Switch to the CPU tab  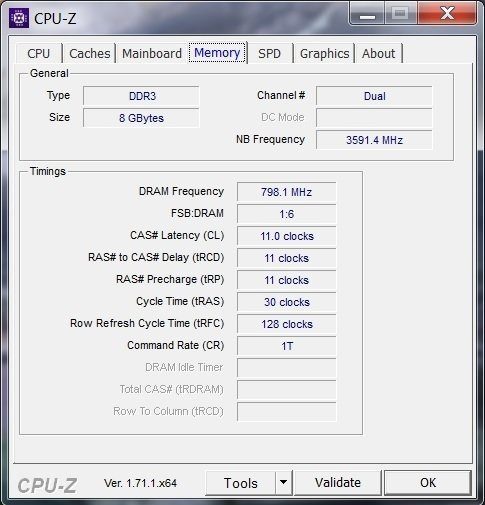(x=39, y=54)
